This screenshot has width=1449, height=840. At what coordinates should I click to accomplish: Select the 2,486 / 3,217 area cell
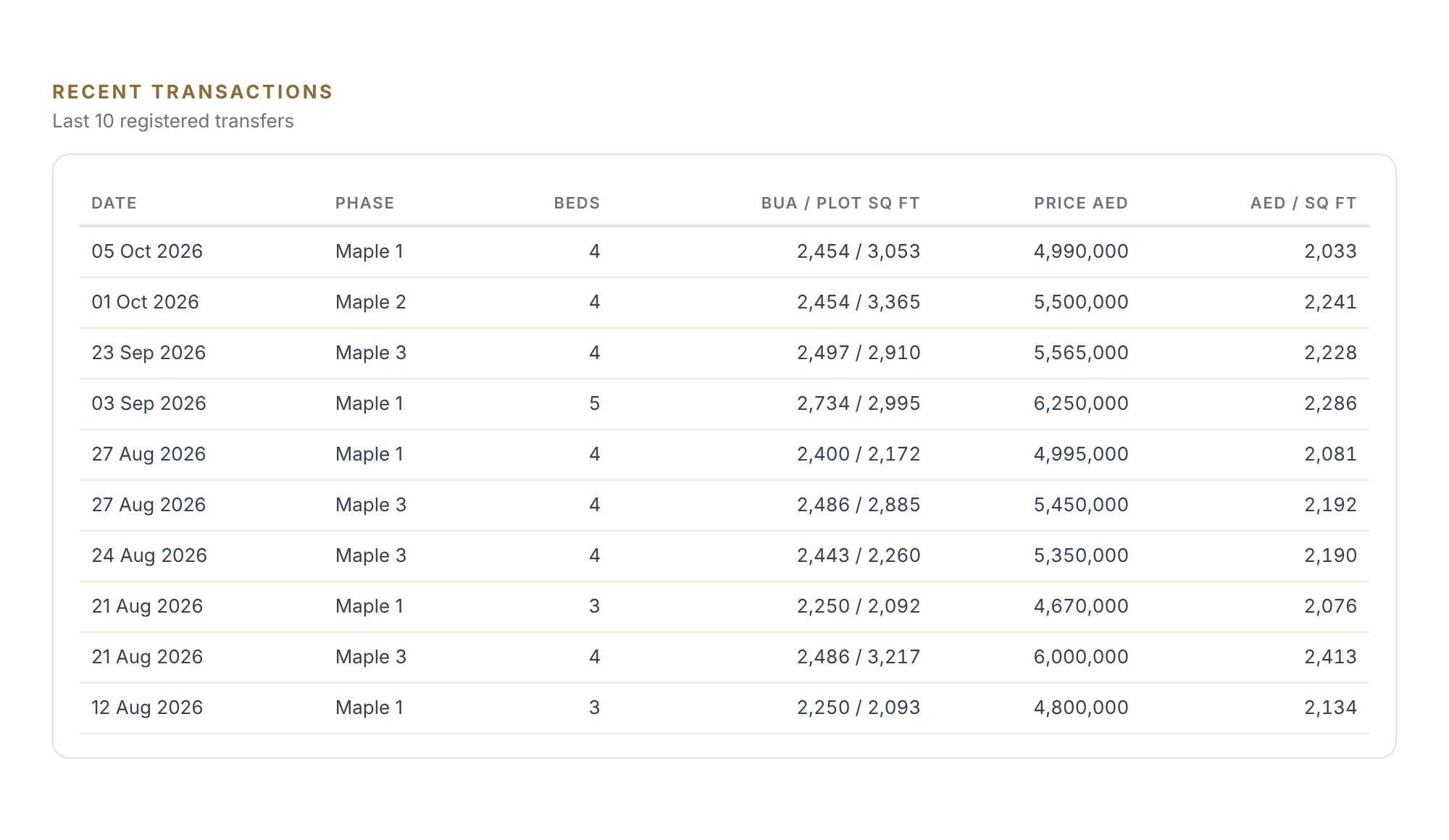pos(859,657)
